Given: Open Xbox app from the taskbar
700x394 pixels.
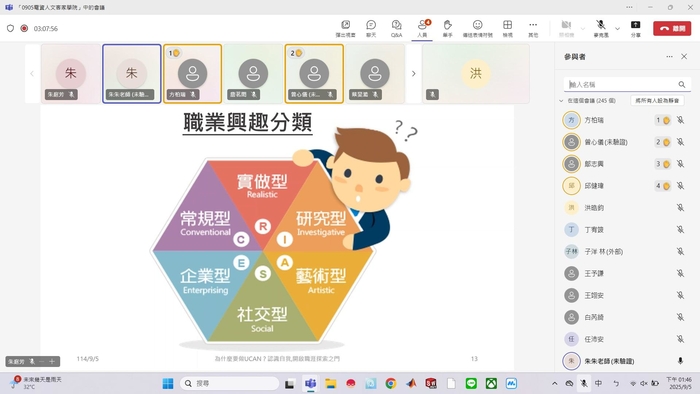Looking at the screenshot, I should 491,383.
